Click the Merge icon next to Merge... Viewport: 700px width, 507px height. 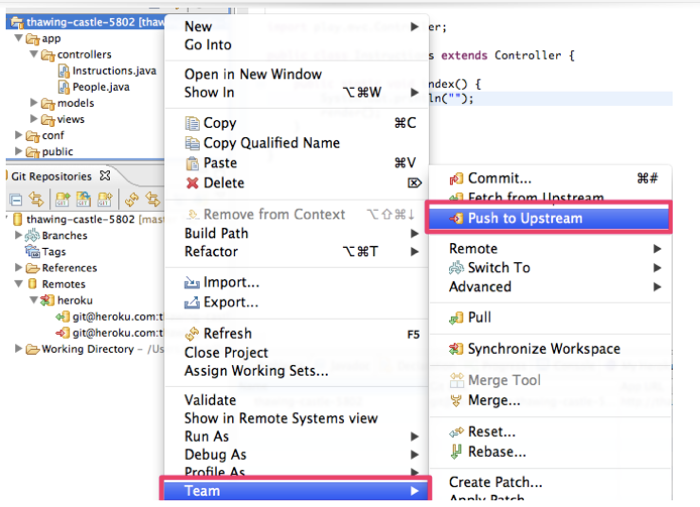(456, 400)
